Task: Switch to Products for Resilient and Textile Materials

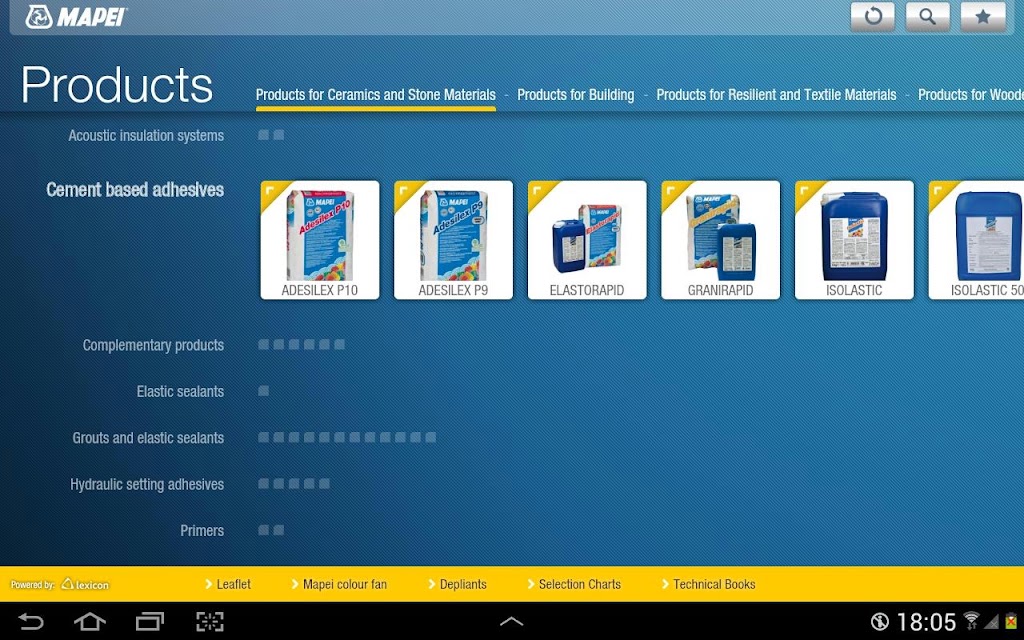Action: [776, 95]
